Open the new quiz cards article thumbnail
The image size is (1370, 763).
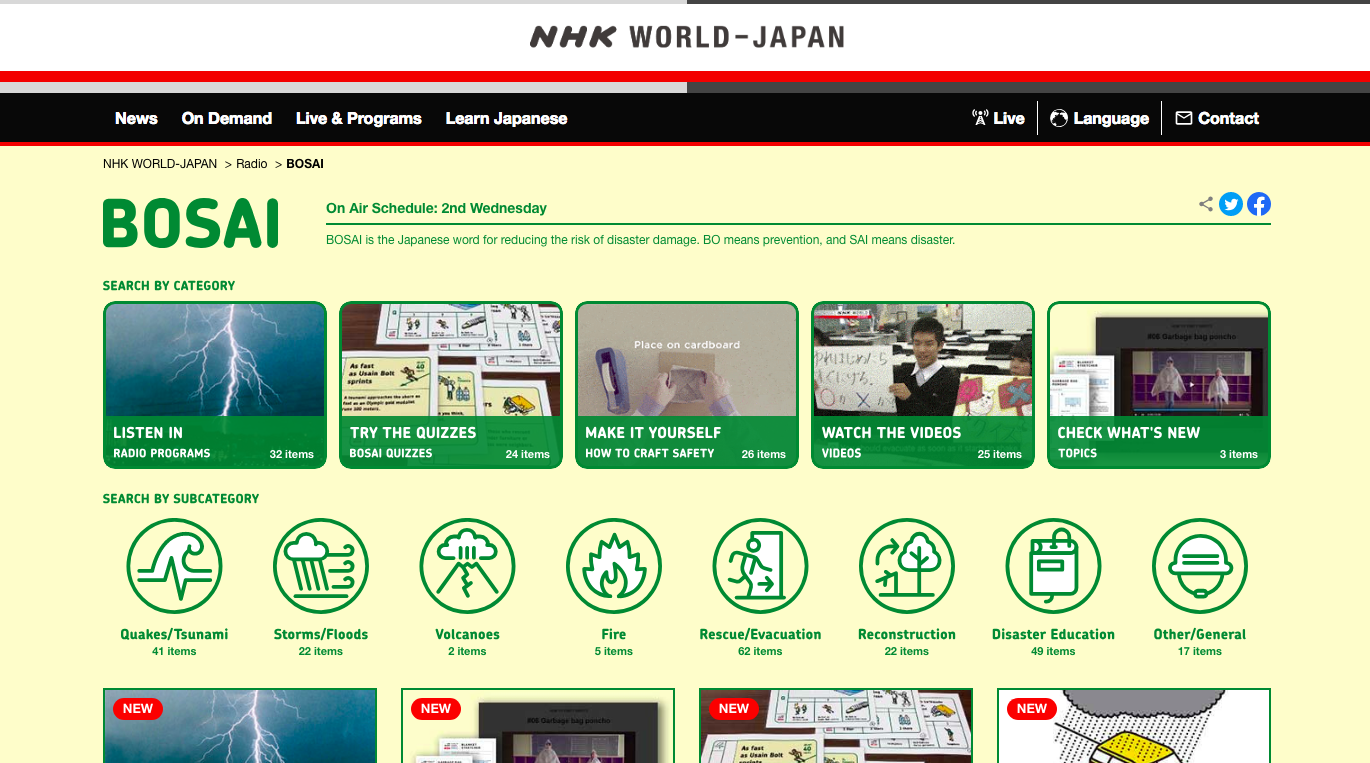tap(836, 725)
